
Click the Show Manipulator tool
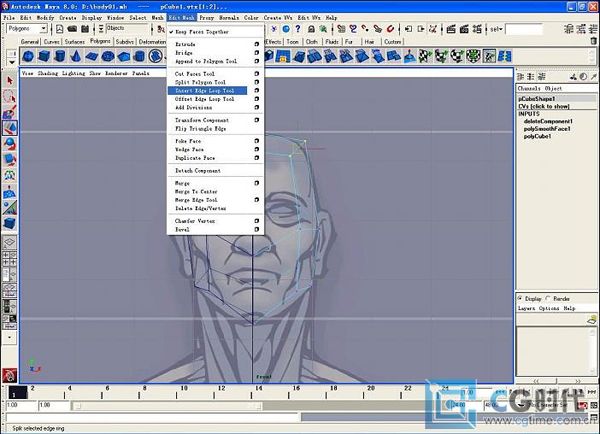pyautogui.click(x=10, y=208)
